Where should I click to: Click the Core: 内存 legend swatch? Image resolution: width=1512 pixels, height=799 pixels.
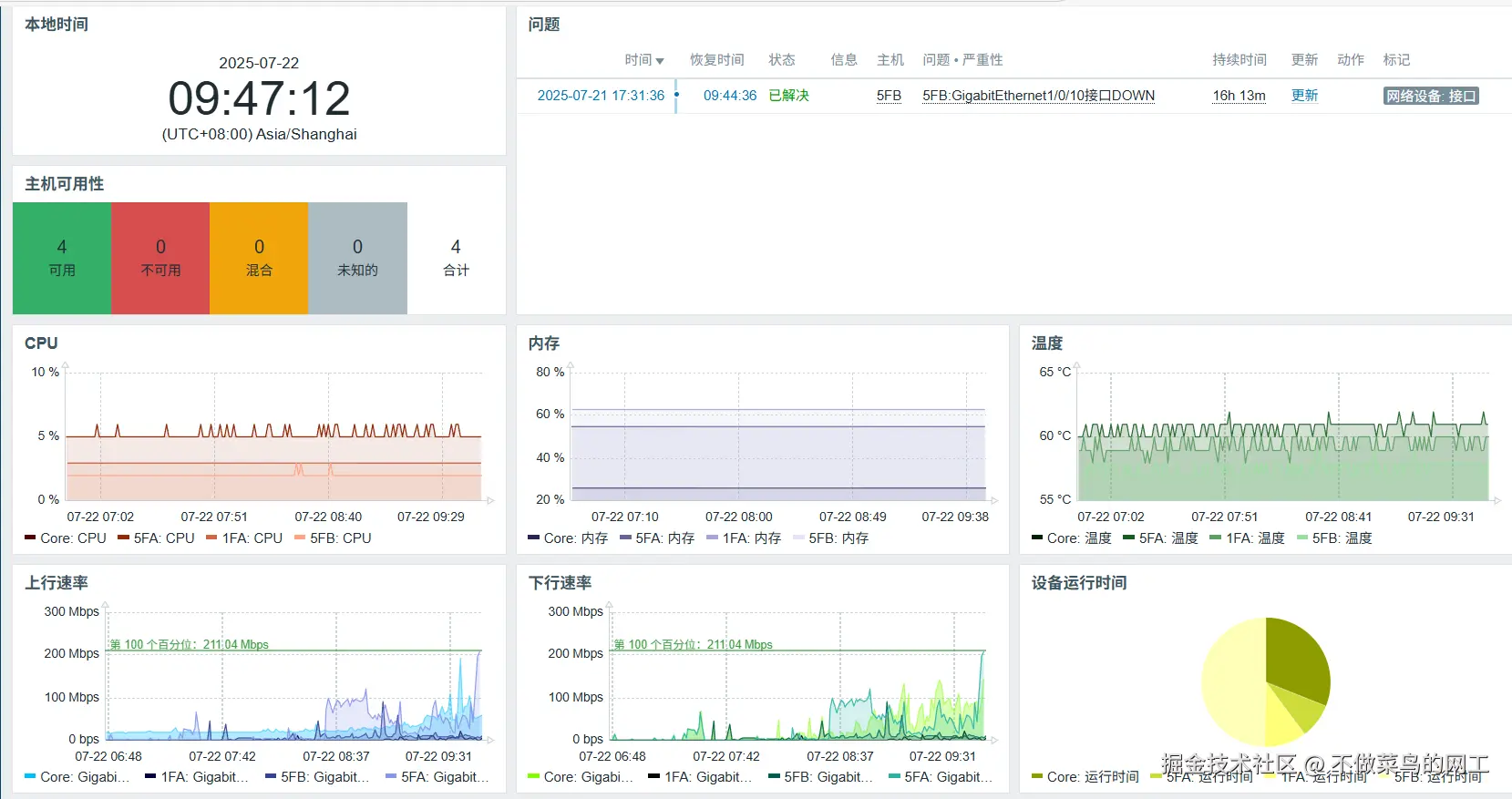coord(533,538)
